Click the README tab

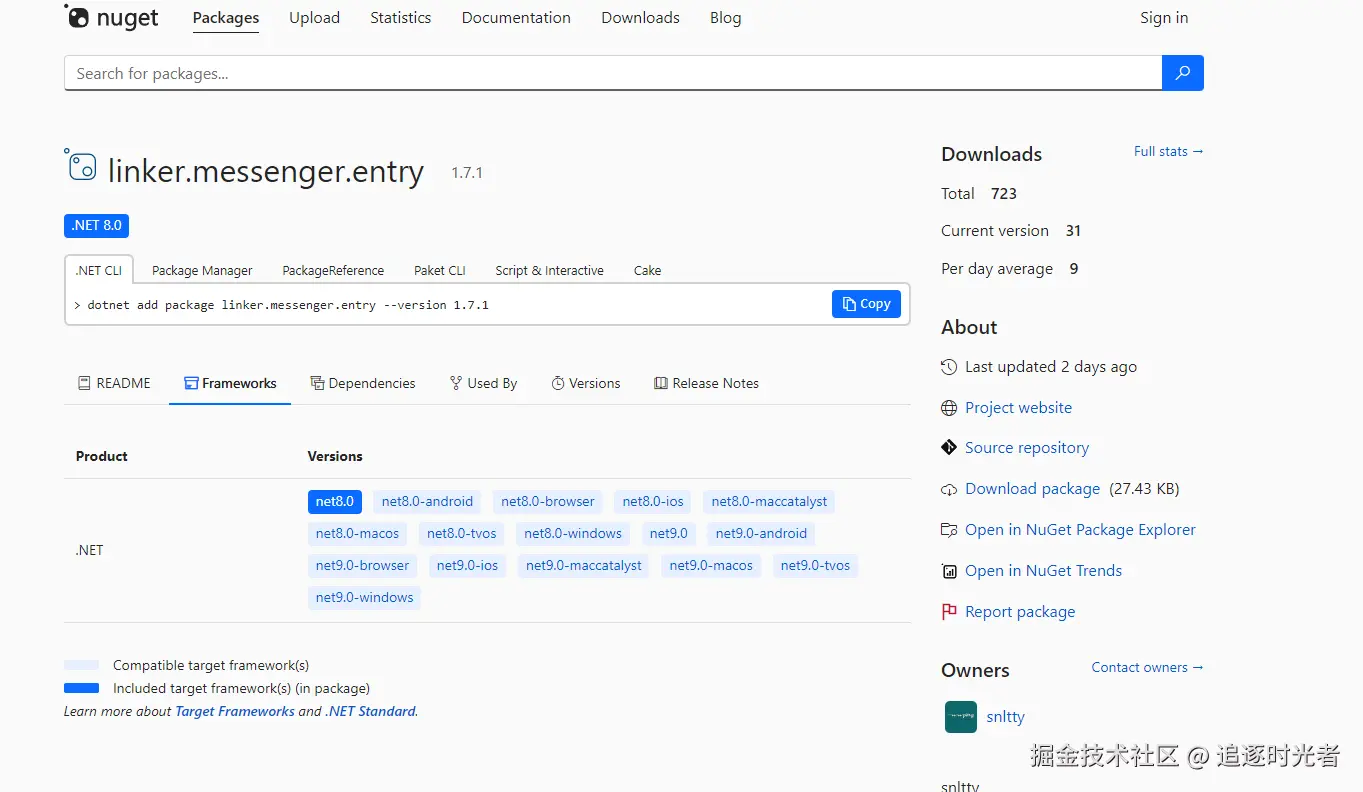pyautogui.click(x=114, y=383)
